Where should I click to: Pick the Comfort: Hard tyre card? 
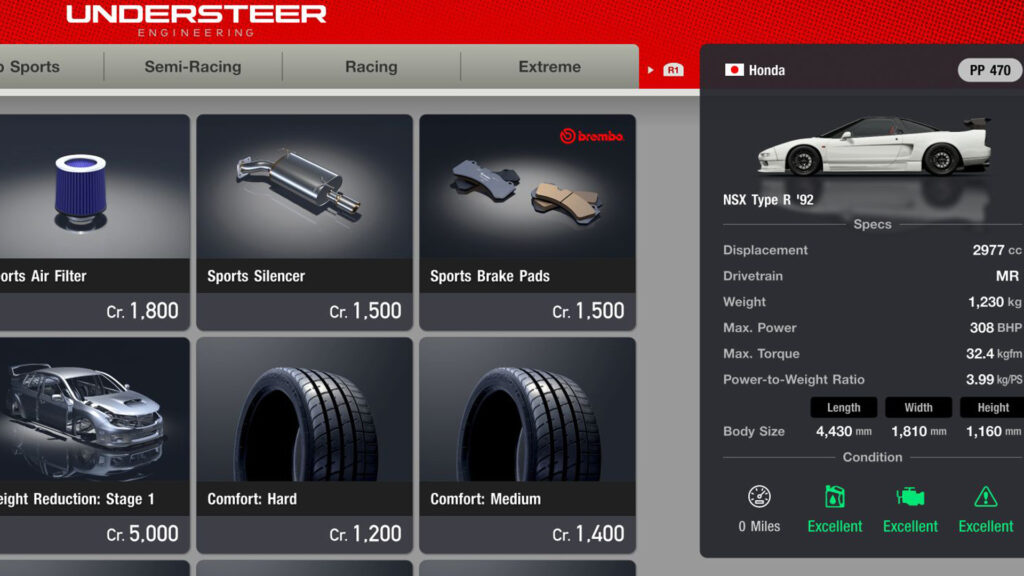point(304,445)
